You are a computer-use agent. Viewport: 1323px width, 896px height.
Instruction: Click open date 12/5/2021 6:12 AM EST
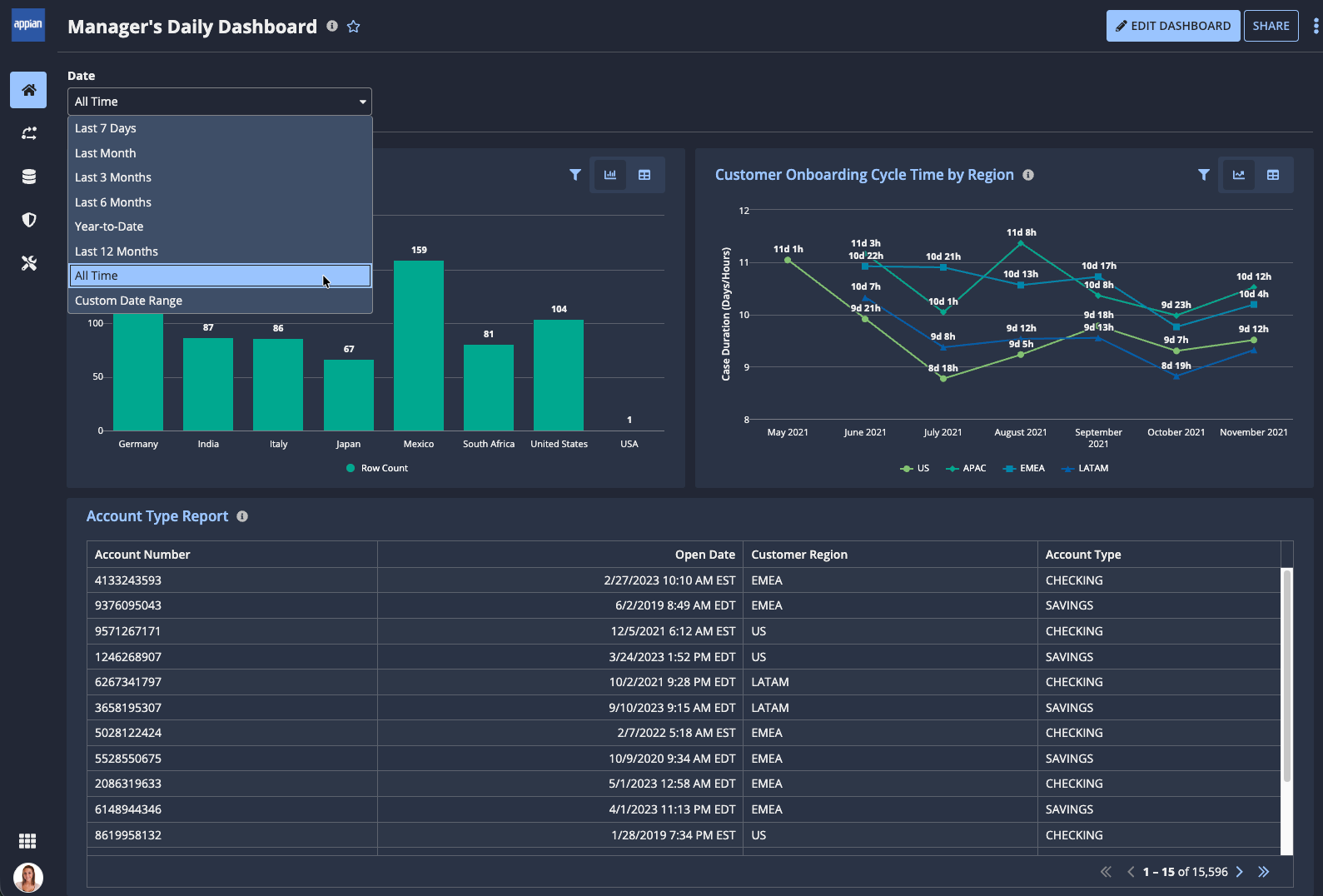(x=674, y=631)
